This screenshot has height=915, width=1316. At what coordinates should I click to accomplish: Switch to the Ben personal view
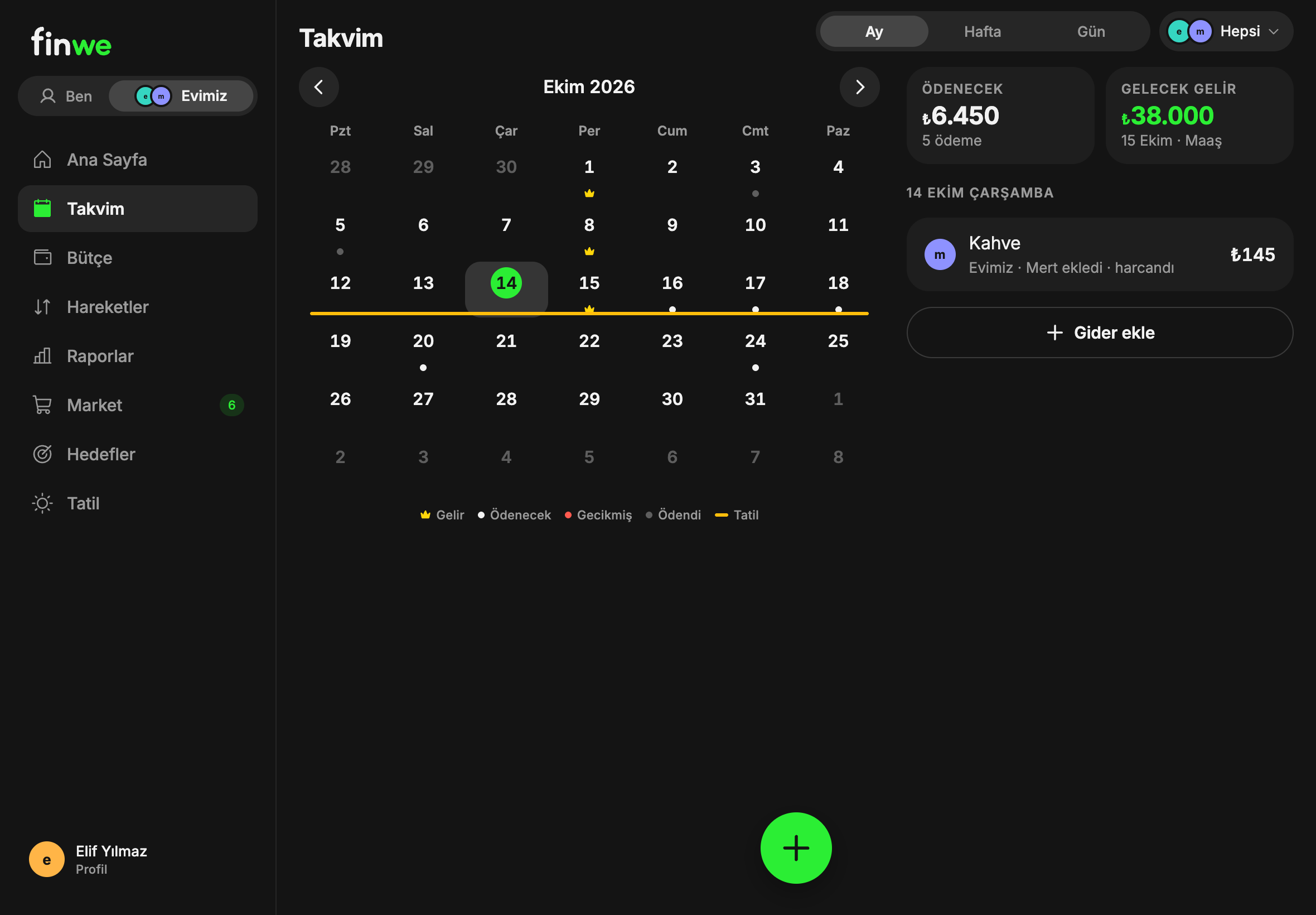click(66, 96)
